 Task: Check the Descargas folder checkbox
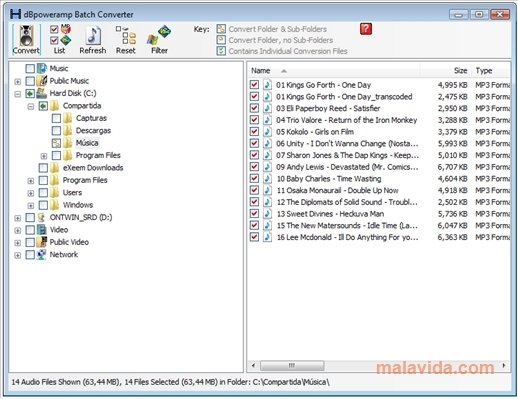(x=56, y=131)
